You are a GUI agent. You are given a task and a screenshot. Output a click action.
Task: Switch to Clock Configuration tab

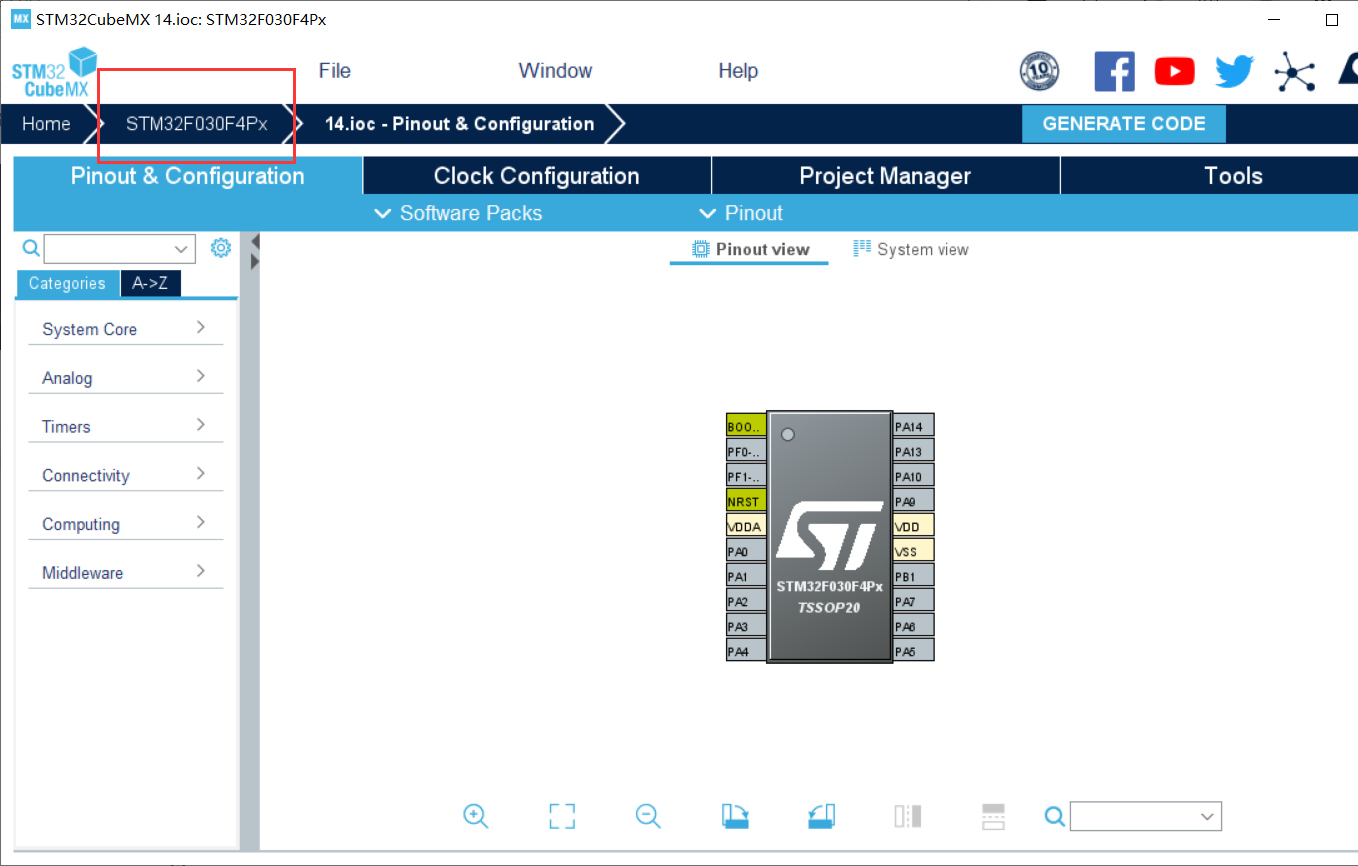pos(537,176)
